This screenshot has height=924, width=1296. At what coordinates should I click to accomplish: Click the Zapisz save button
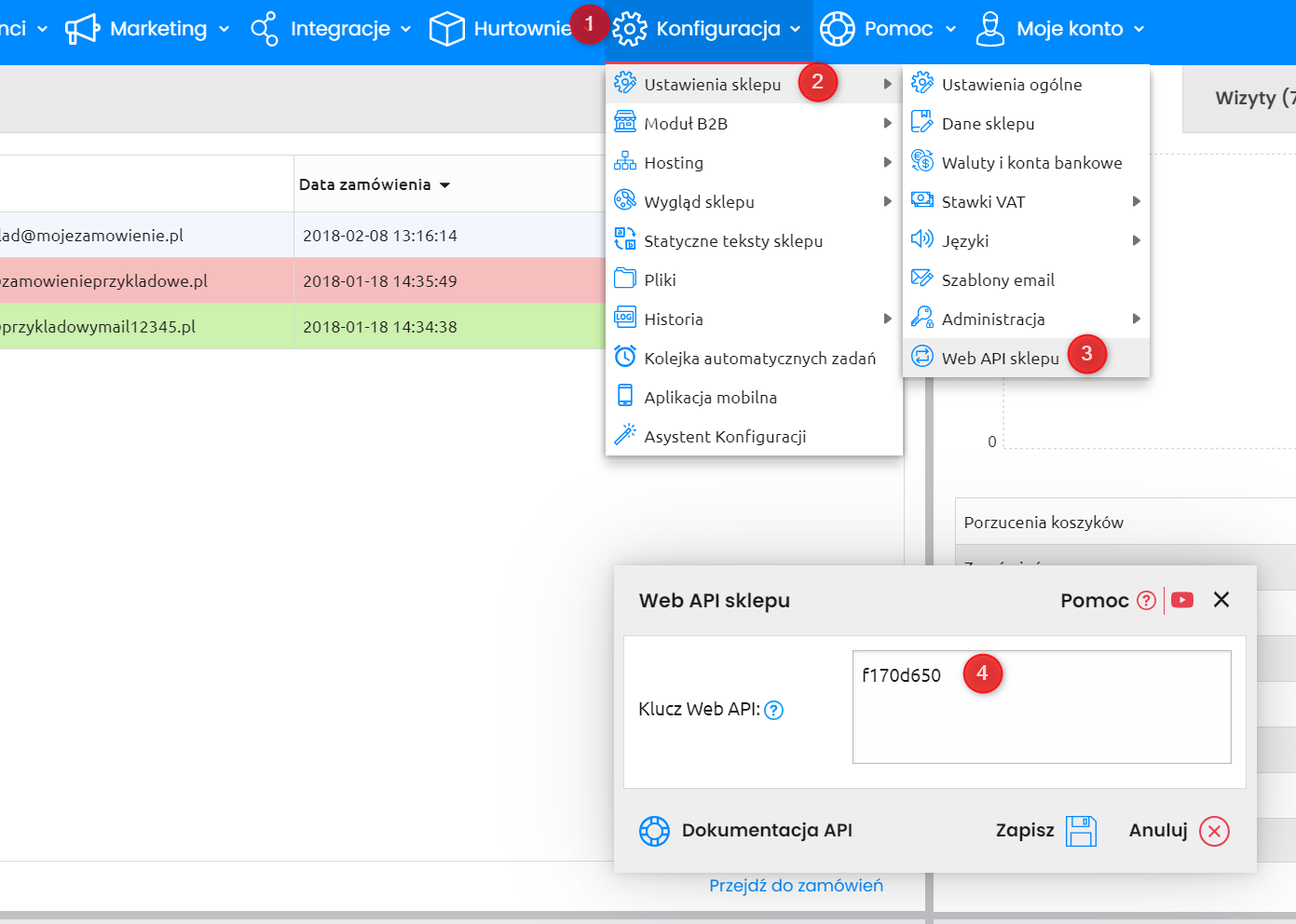coord(1045,831)
